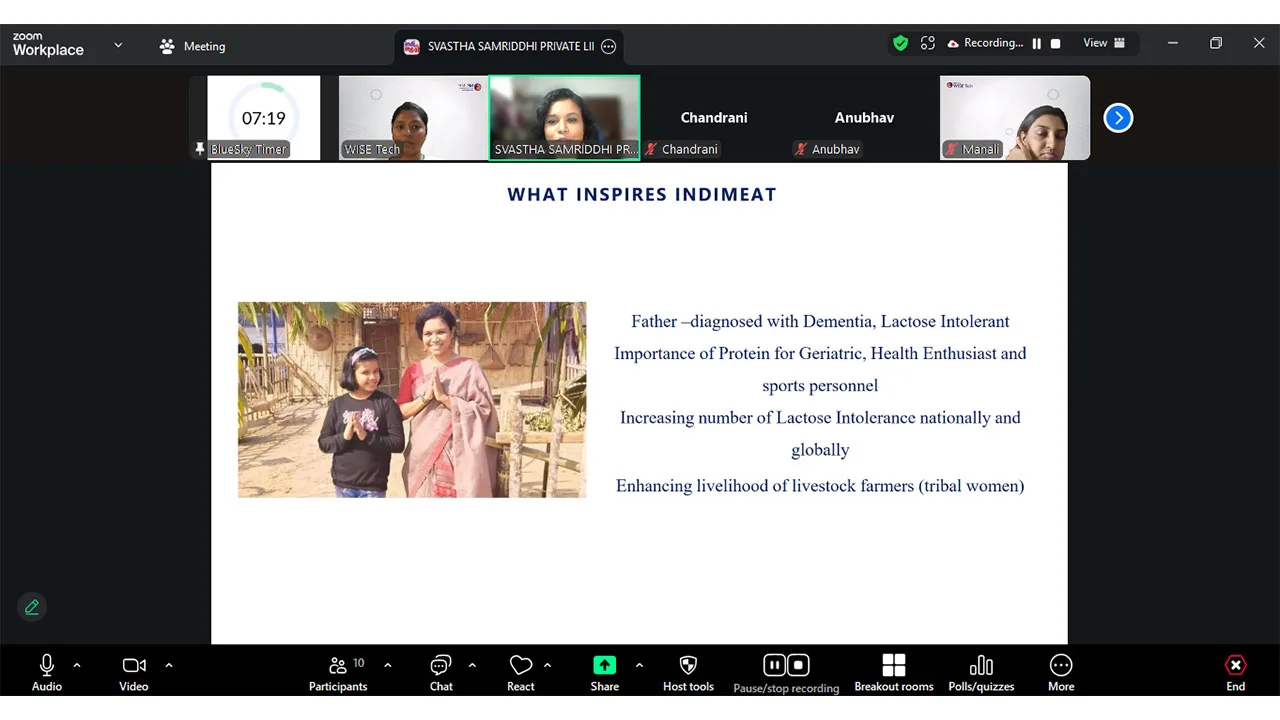This screenshot has height=720, width=1280.
Task: Click the green encryption shield icon
Action: pyautogui.click(x=900, y=43)
